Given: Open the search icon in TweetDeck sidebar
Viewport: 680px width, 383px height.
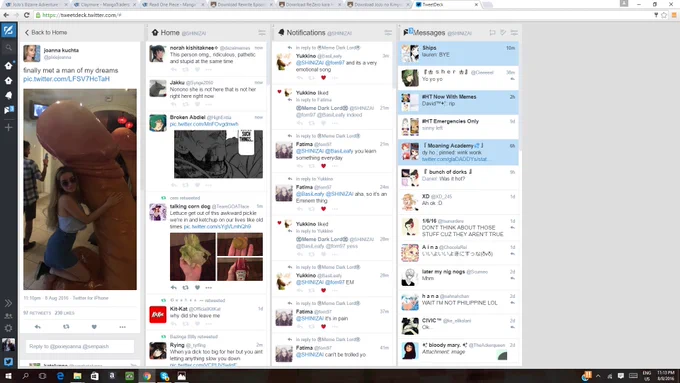Looking at the screenshot, I should pos(8,48).
